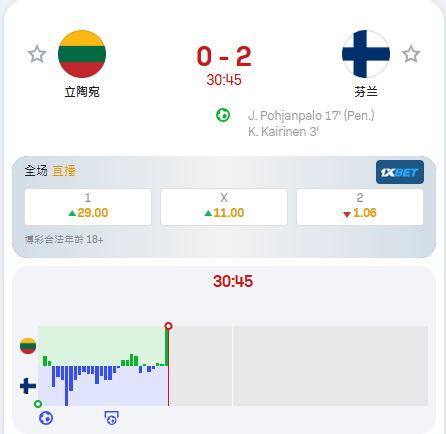Click the green start circle on the chart
Viewport: 446px width, 434px height.
click(x=38, y=404)
